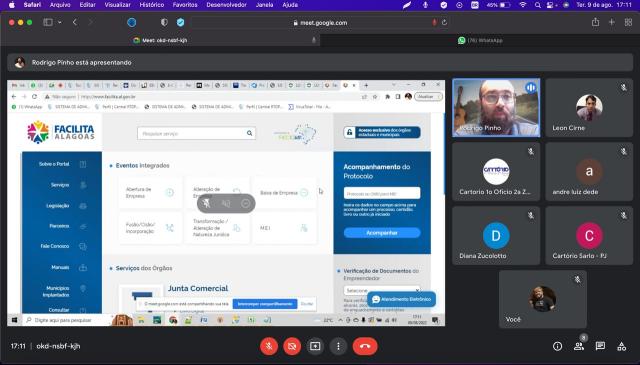640x365 pixels.
Task: Open new tab in shared Chrome window
Action: click(x=366, y=85)
